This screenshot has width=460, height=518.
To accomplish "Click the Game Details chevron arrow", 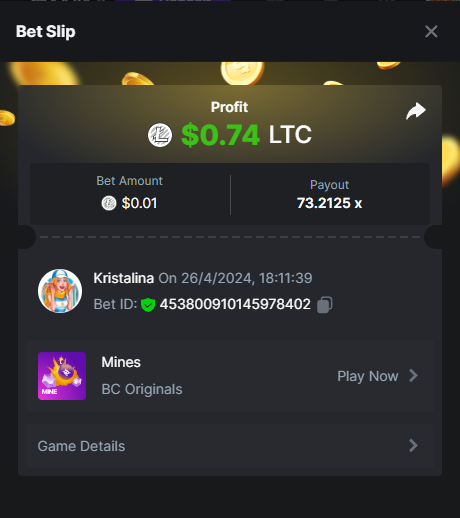I will tap(413, 446).
